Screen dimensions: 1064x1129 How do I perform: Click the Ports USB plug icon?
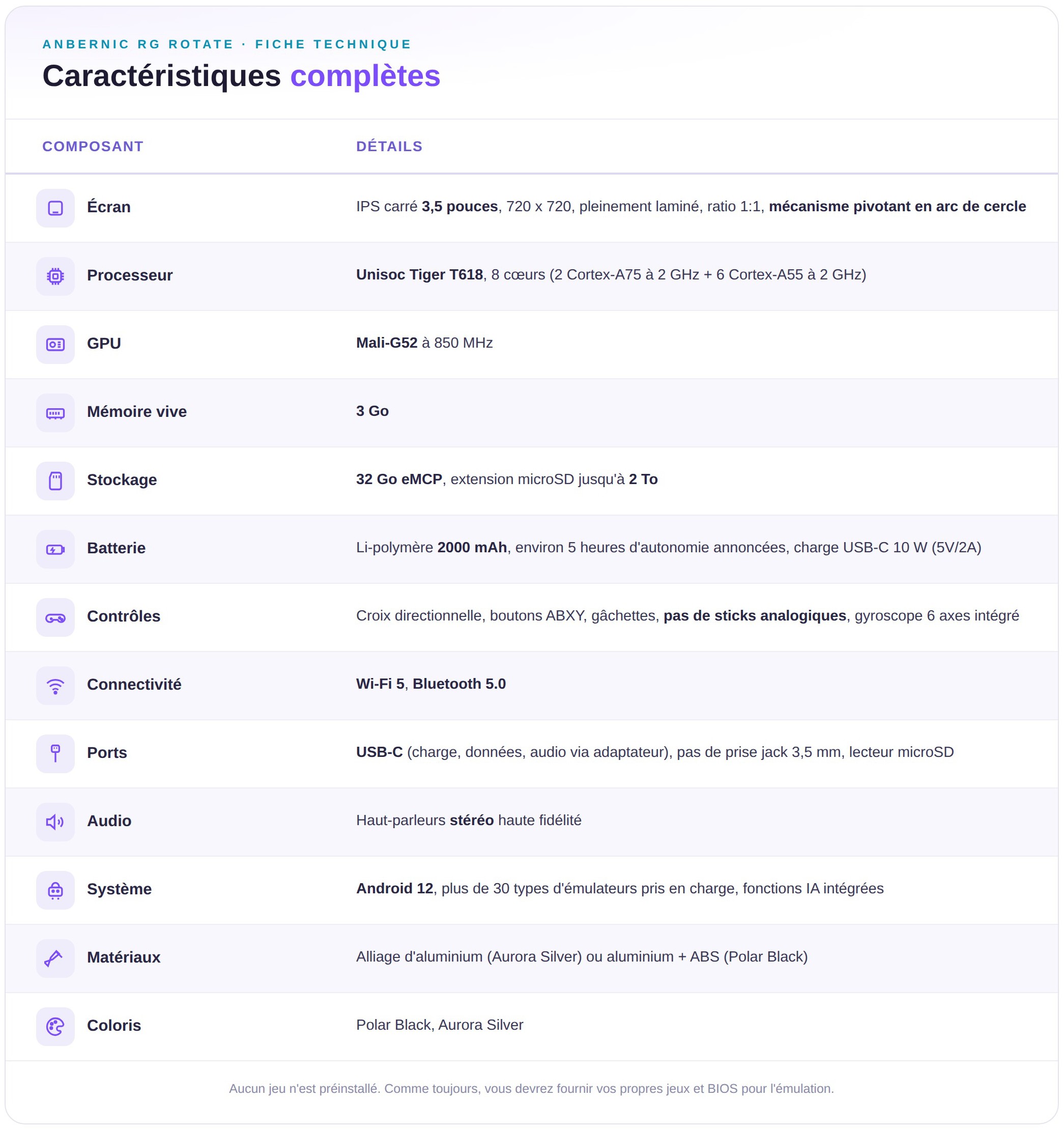pos(55,754)
